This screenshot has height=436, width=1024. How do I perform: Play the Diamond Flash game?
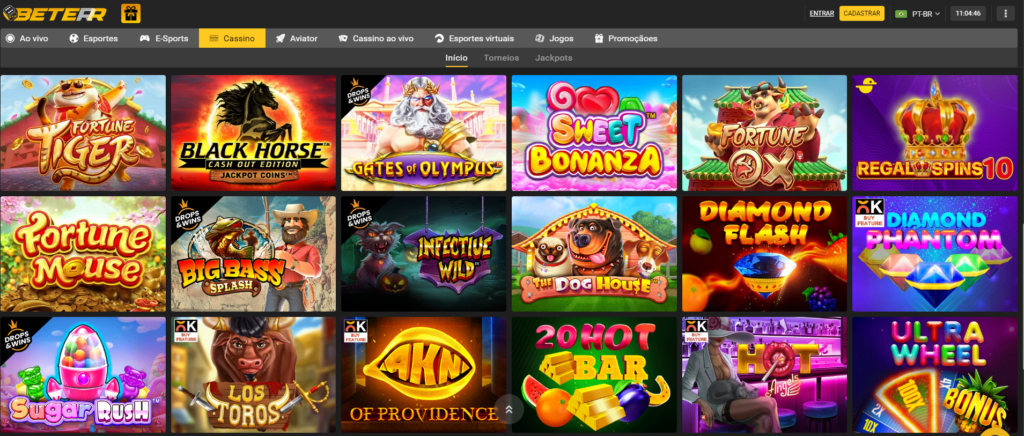(765, 254)
